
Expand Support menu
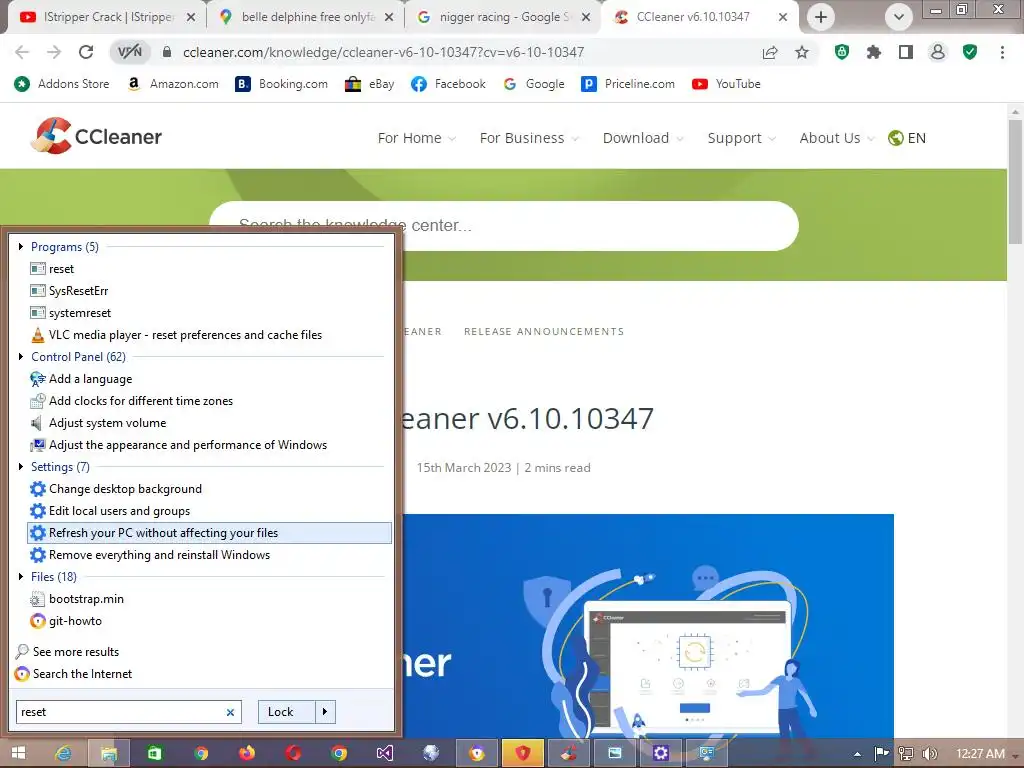[742, 138]
